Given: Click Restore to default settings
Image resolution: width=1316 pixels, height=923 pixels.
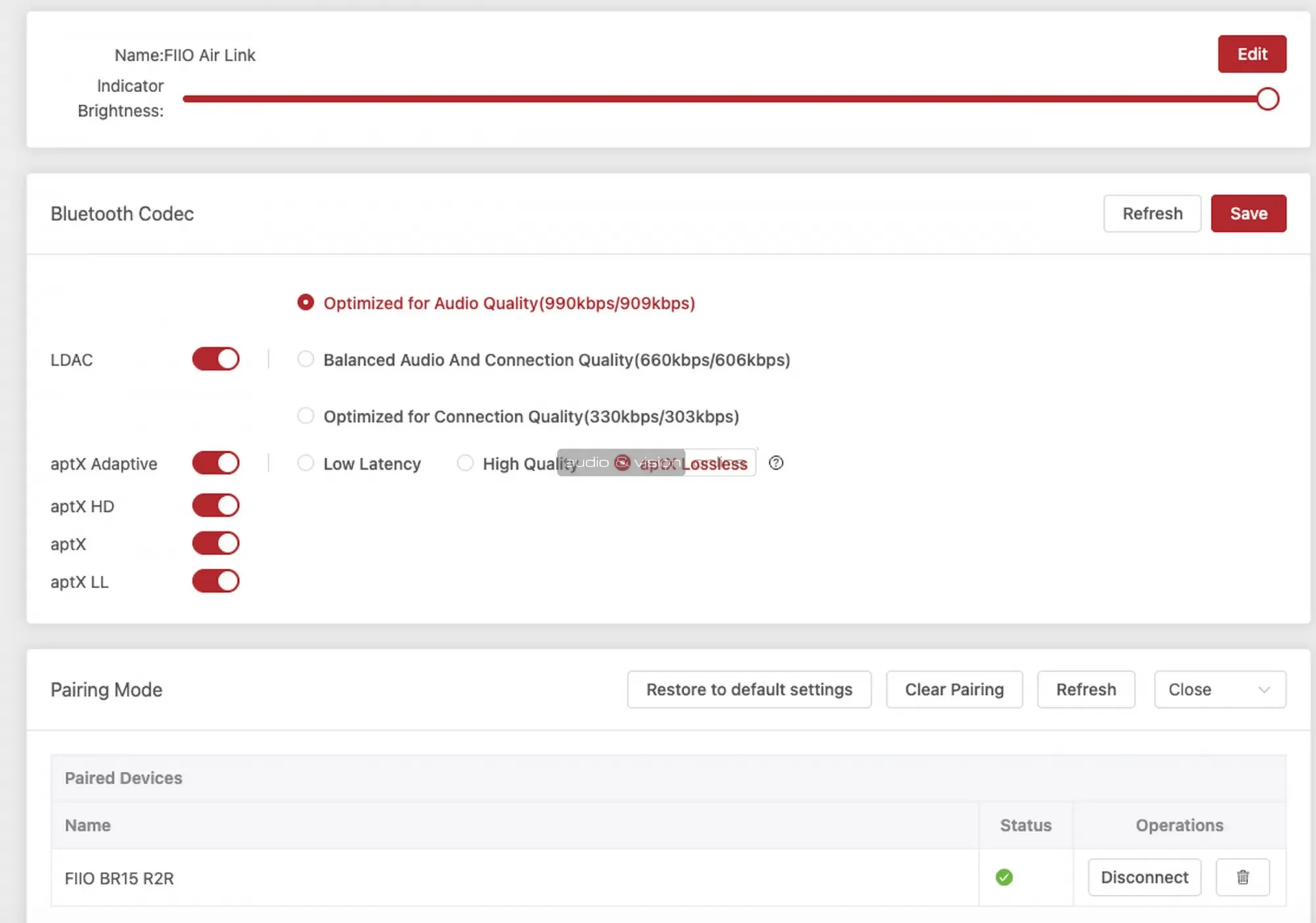Looking at the screenshot, I should coord(749,689).
